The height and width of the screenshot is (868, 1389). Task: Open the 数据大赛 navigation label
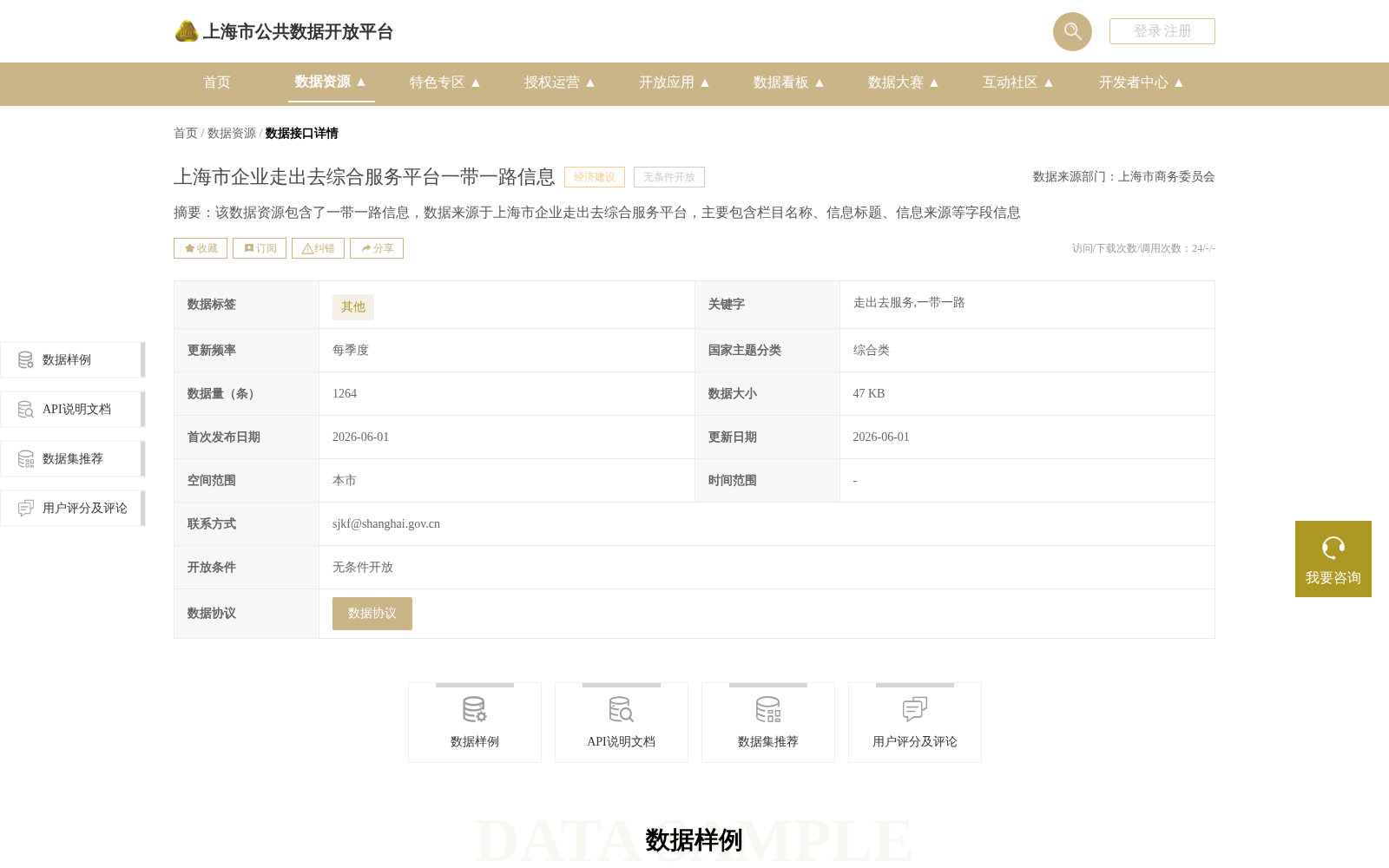point(896,82)
